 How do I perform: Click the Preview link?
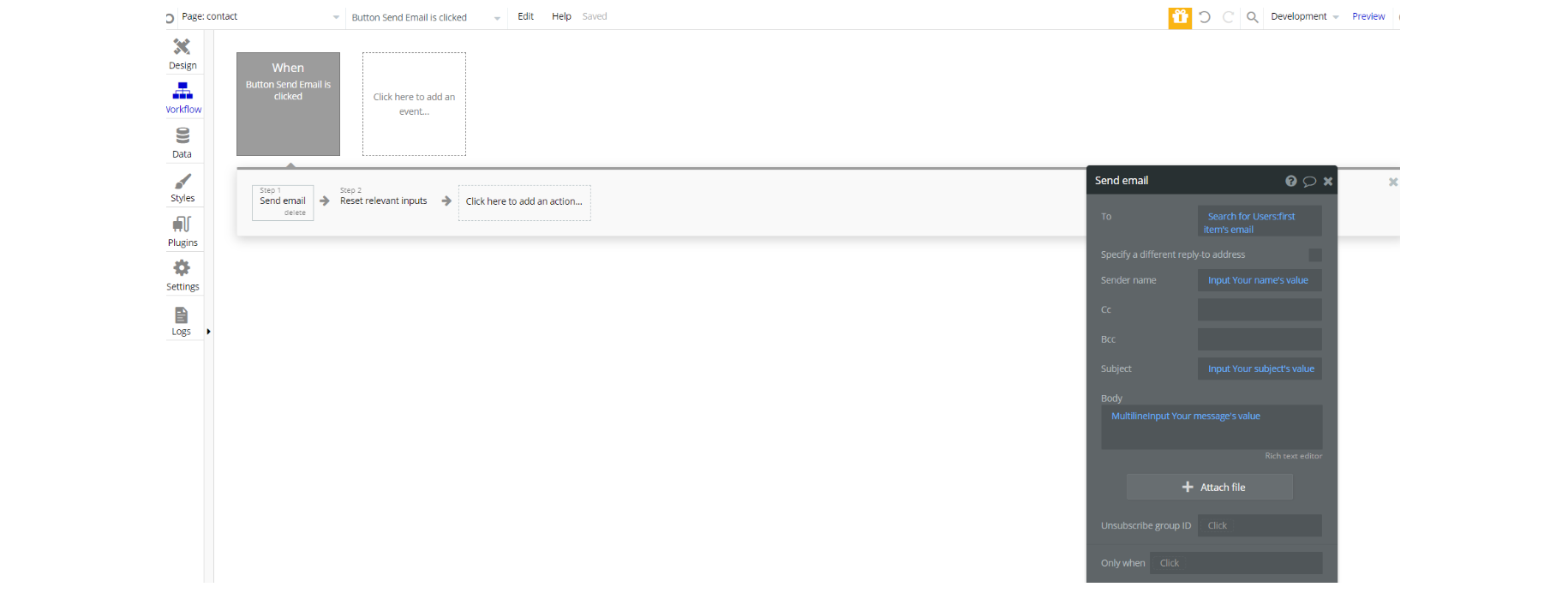click(1368, 16)
